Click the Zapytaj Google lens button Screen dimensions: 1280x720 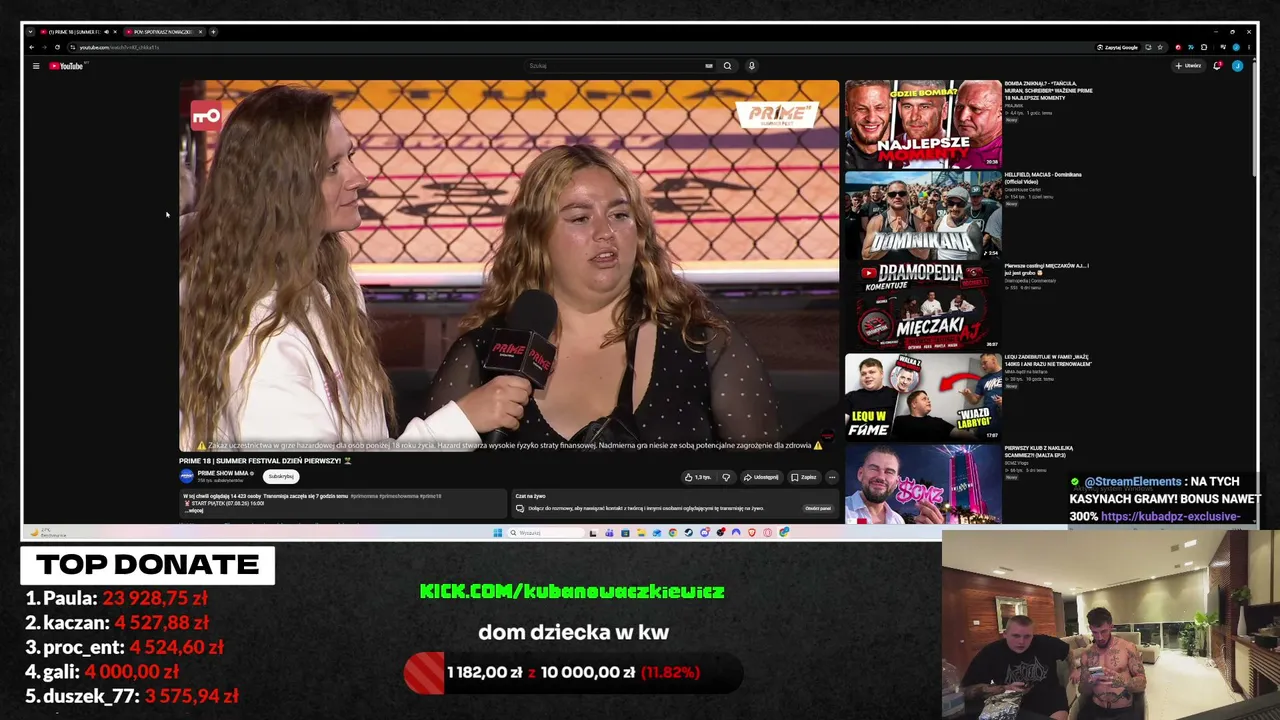(x=1117, y=47)
